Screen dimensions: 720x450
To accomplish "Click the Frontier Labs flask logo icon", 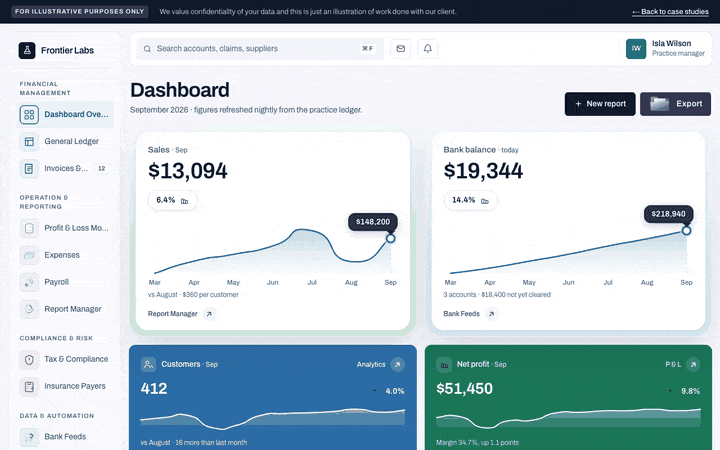I will [27, 51].
